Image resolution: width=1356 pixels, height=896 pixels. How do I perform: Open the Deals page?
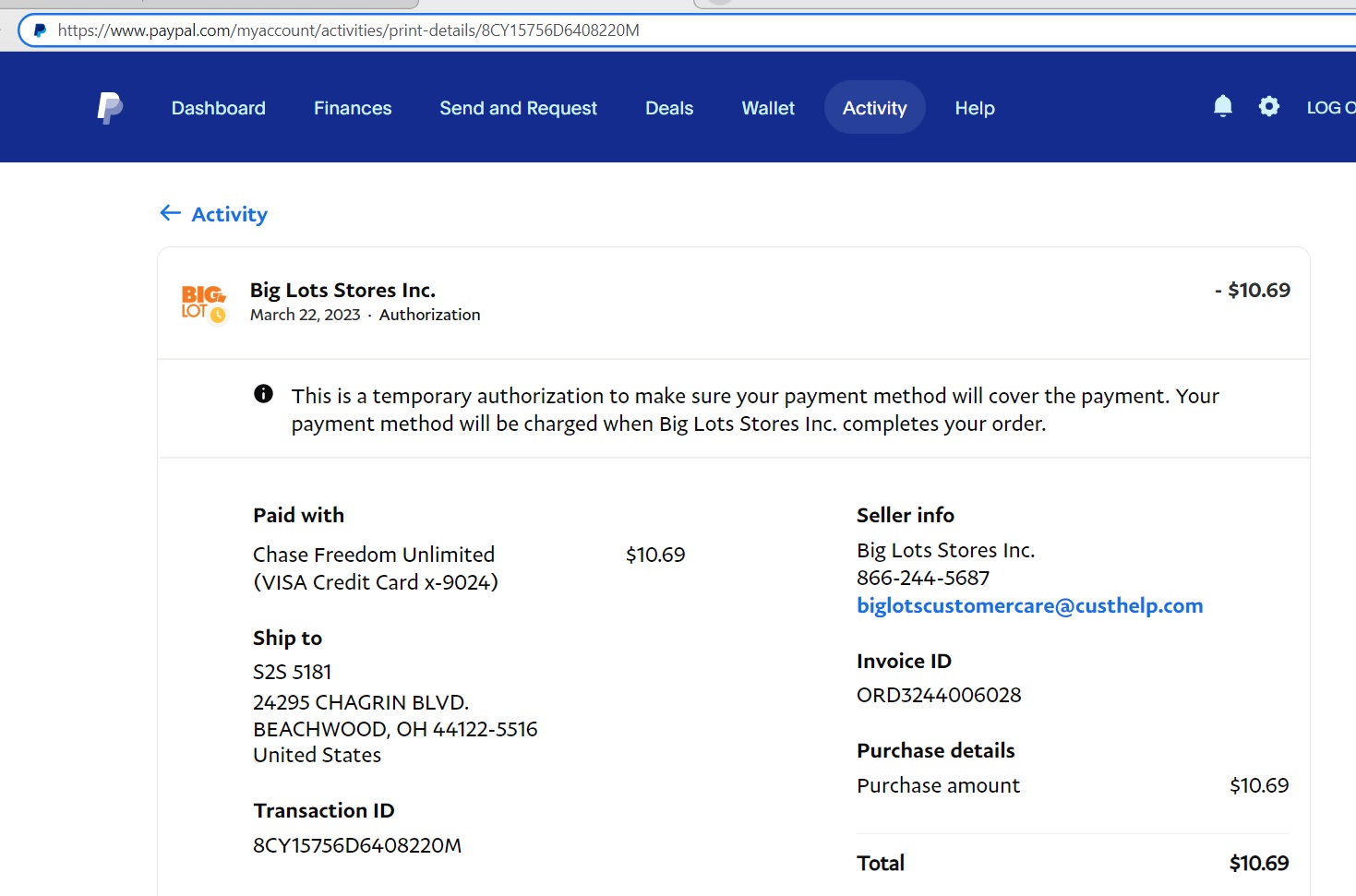(x=669, y=108)
